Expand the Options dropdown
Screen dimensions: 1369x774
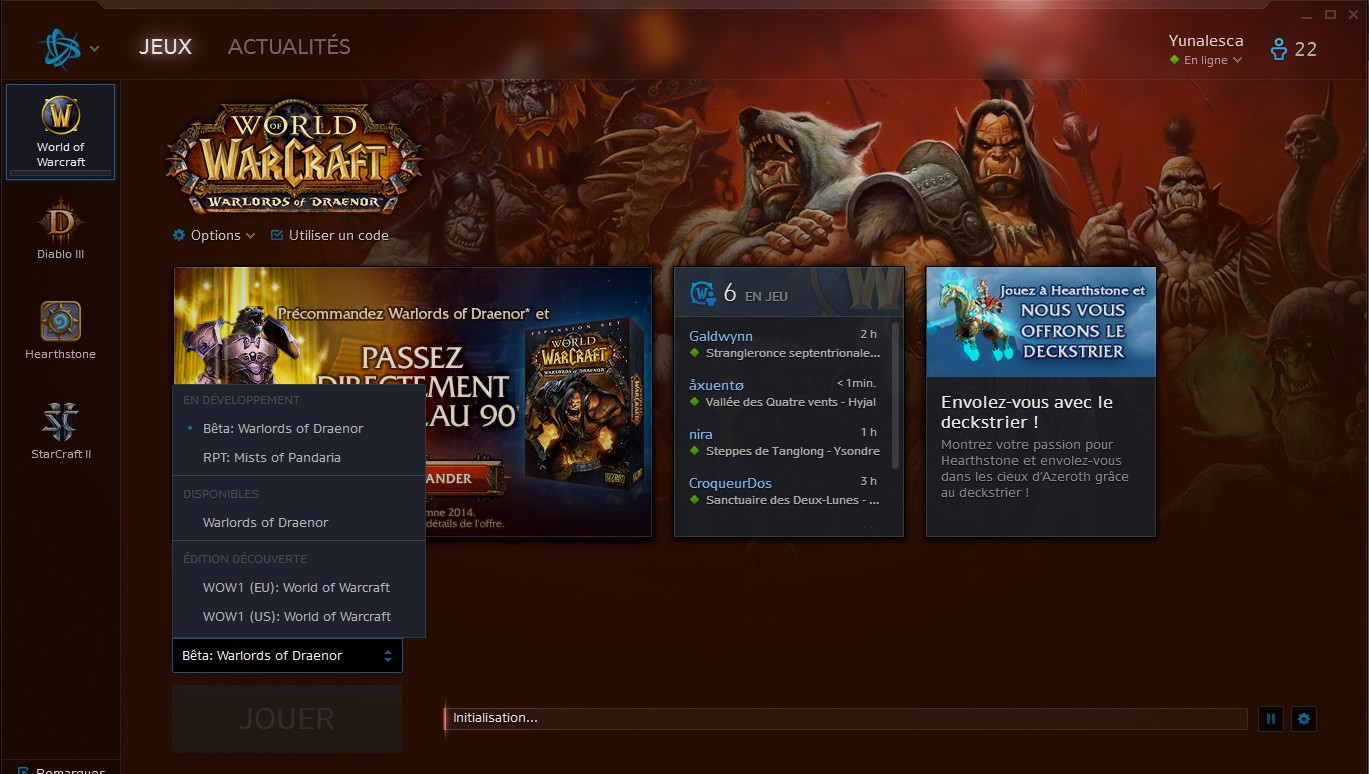coord(214,235)
